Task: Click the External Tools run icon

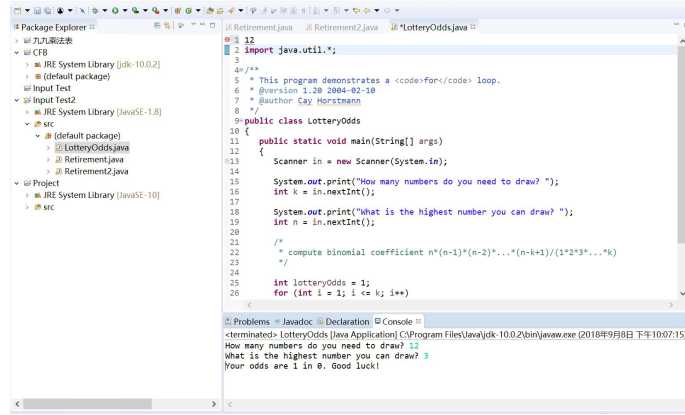Action: pos(156,10)
